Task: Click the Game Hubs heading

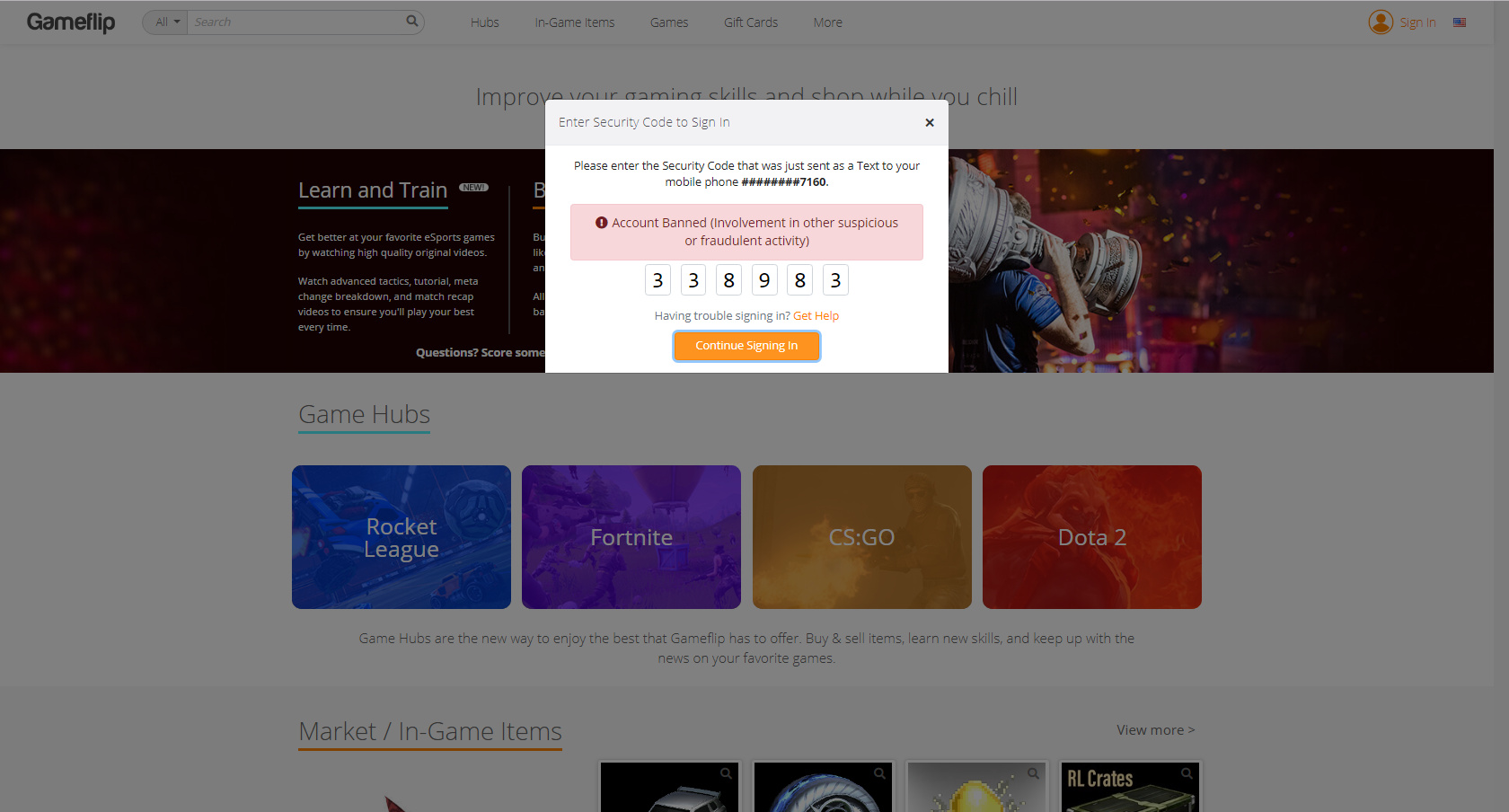Action: (364, 415)
